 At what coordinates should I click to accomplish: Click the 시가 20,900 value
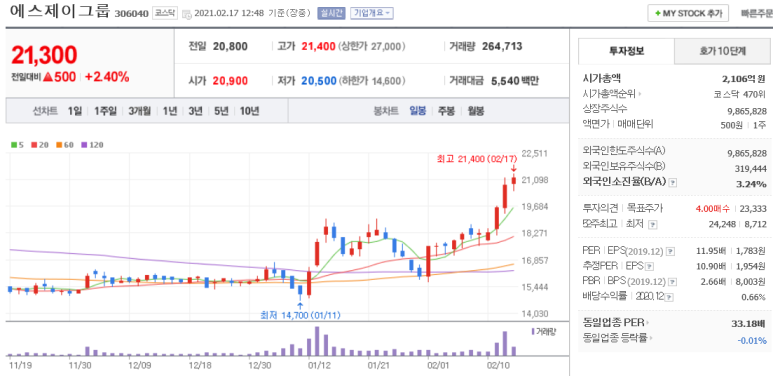click(x=230, y=81)
